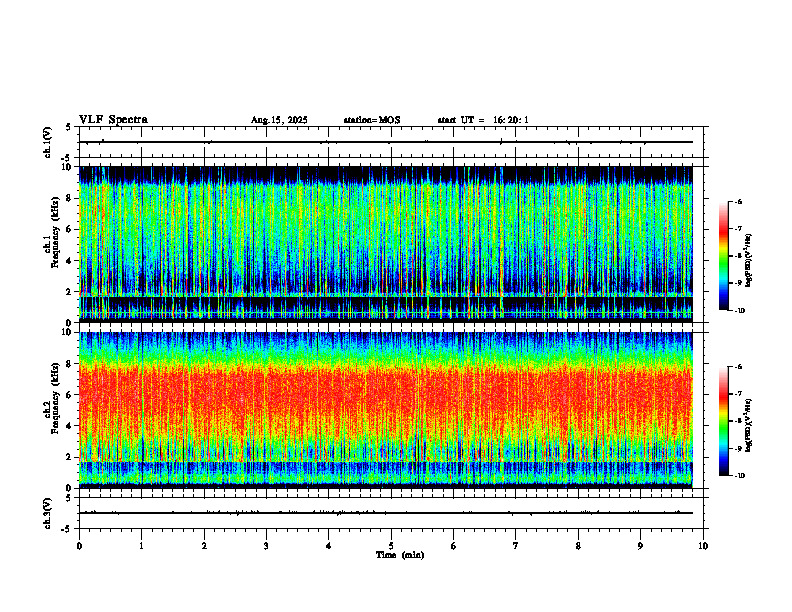Image resolution: width=792 pixels, height=612 pixels.
Task: Click tick label "0" on the time axis
Action: click(x=79, y=546)
